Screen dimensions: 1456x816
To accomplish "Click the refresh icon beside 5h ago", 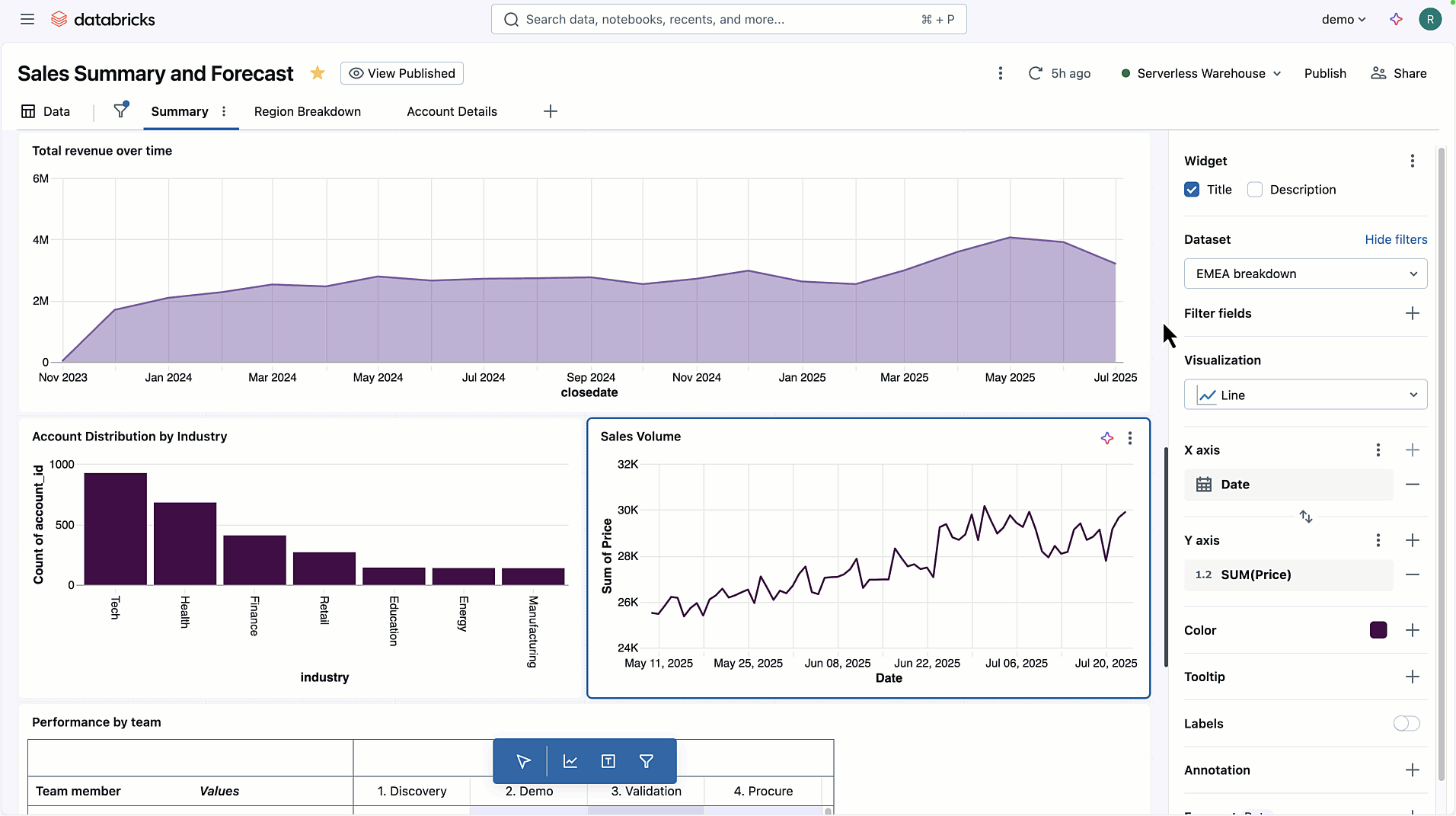I will [x=1035, y=73].
